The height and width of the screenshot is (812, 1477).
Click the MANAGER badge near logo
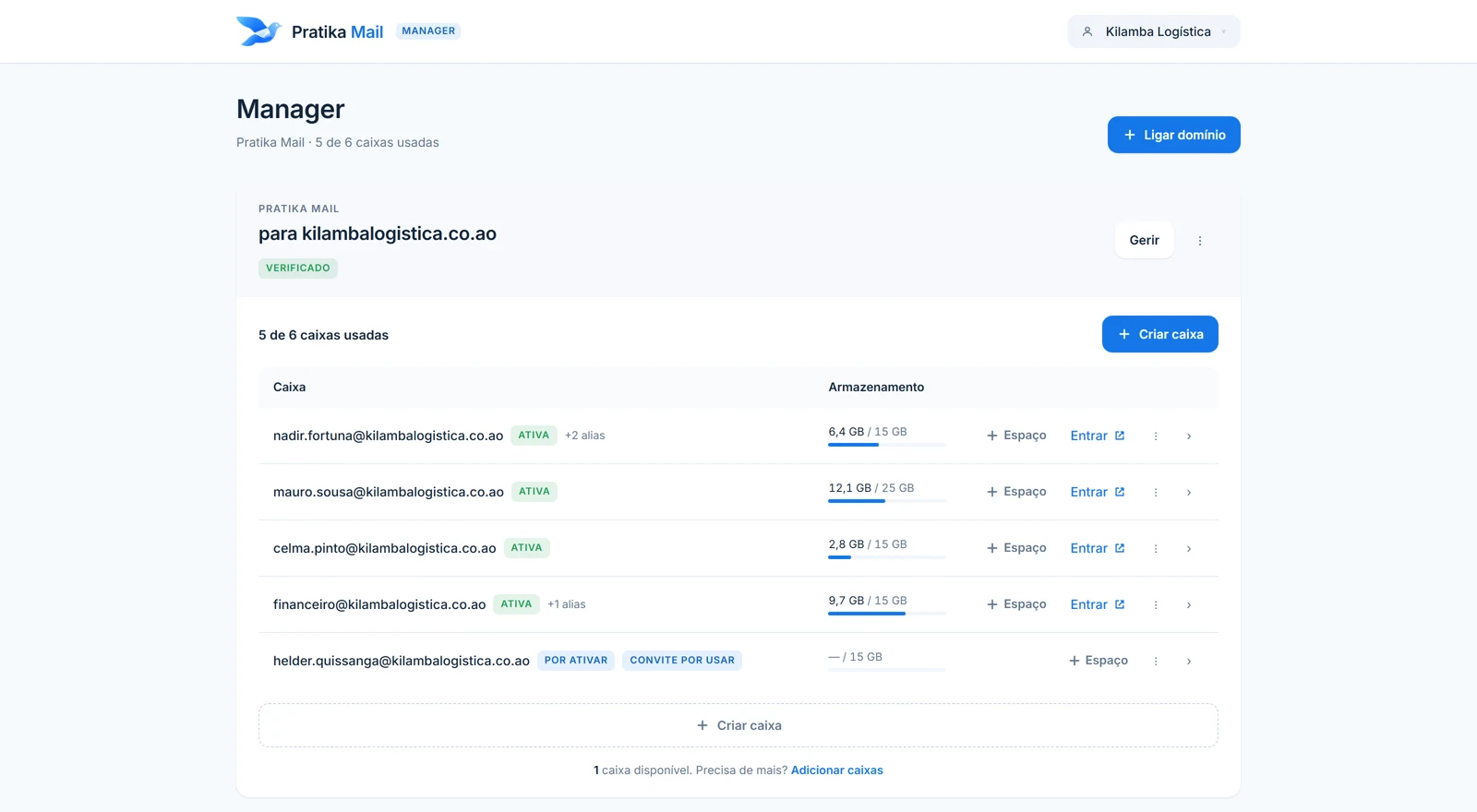tap(427, 30)
